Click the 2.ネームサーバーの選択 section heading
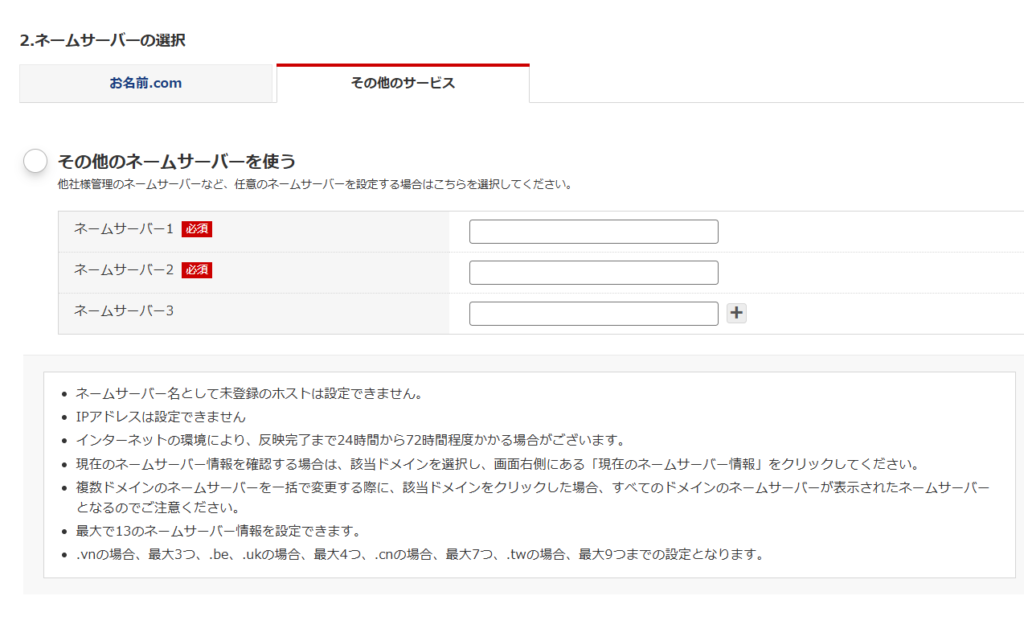Viewport: 1024px width, 637px height. 102,41
